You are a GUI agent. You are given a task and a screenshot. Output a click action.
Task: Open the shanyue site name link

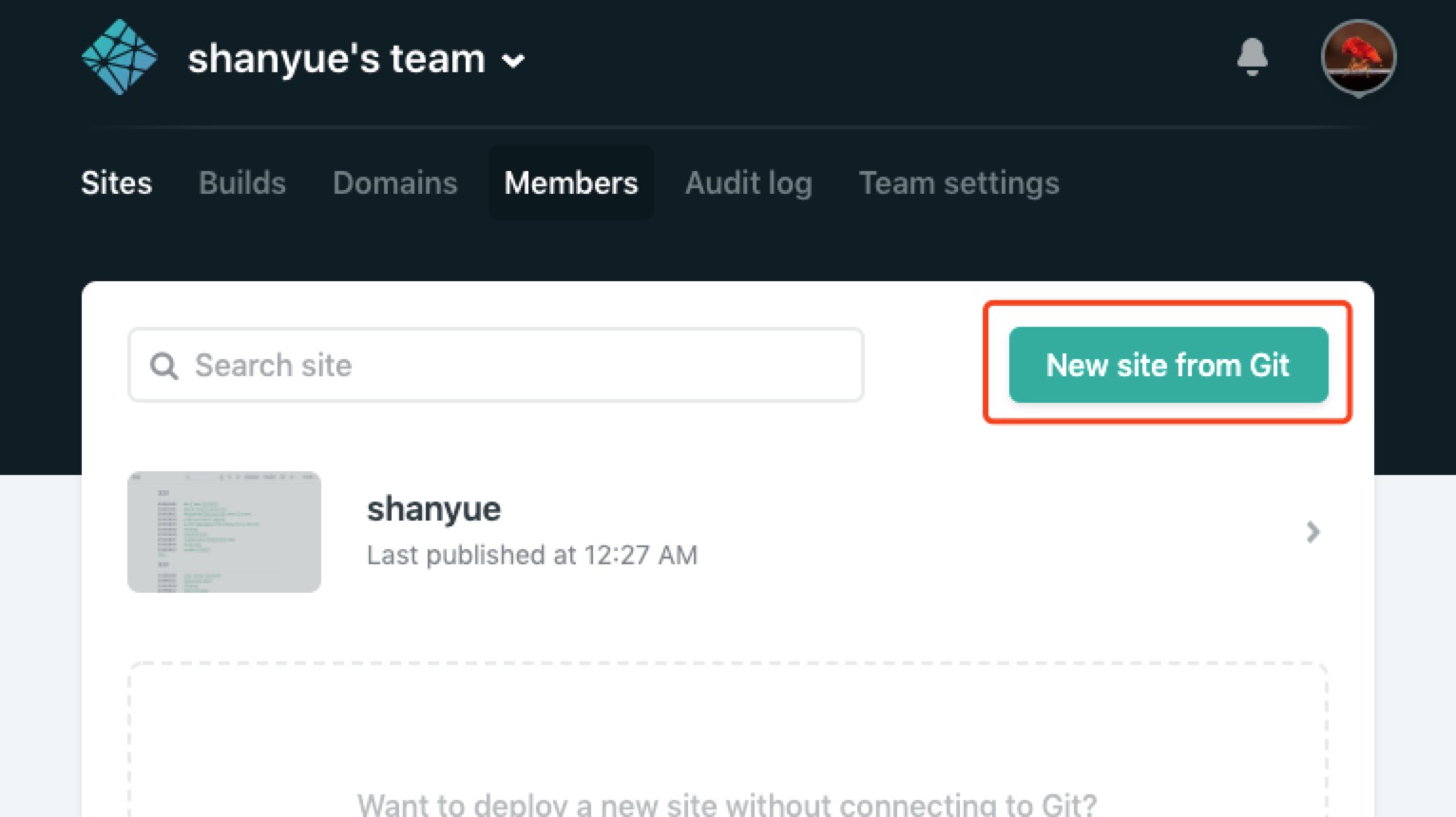coord(433,509)
